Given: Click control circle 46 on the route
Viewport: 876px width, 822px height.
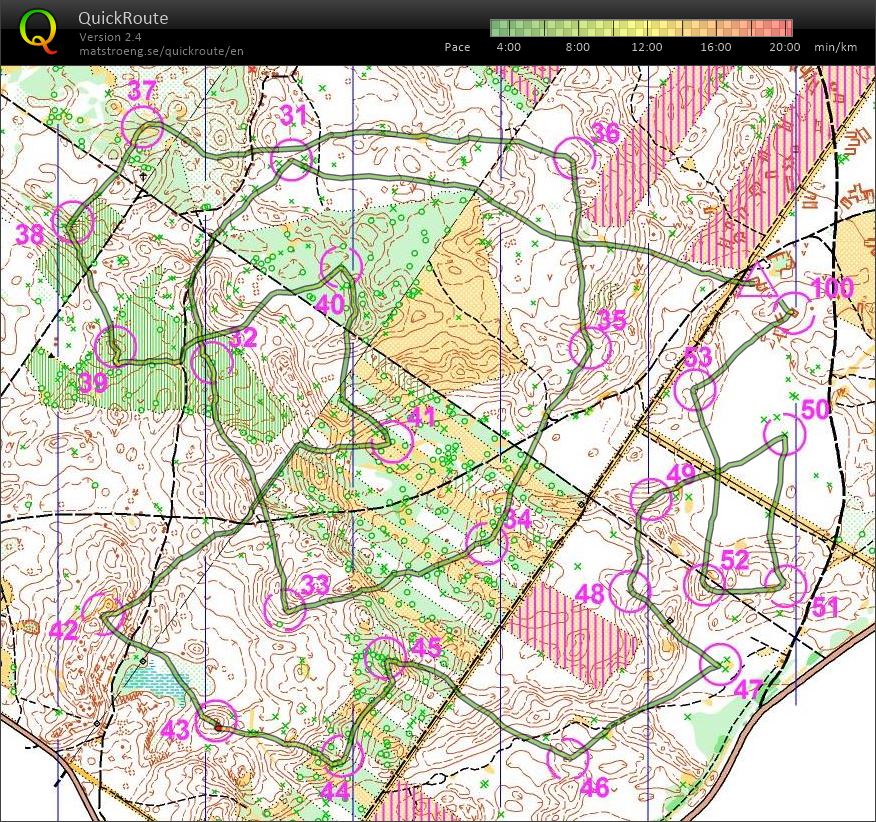Looking at the screenshot, I should coord(568,757).
